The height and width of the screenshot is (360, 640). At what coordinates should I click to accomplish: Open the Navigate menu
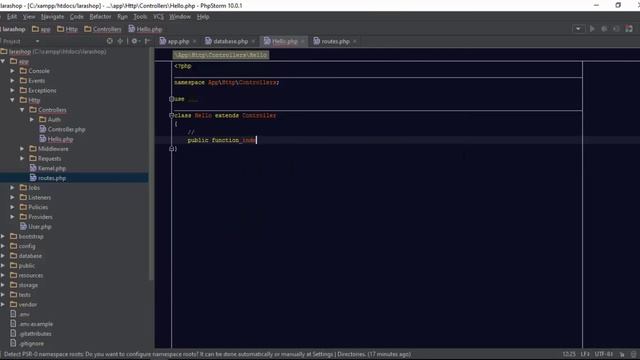pyautogui.click(x=52, y=17)
